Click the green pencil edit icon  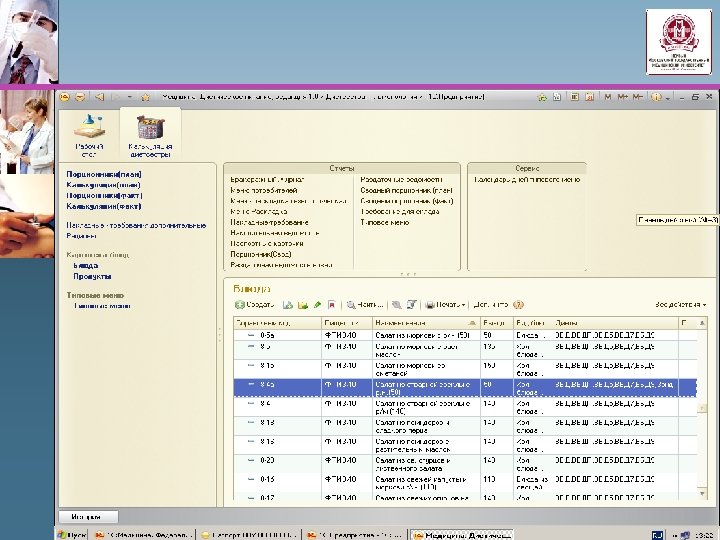click(317, 305)
